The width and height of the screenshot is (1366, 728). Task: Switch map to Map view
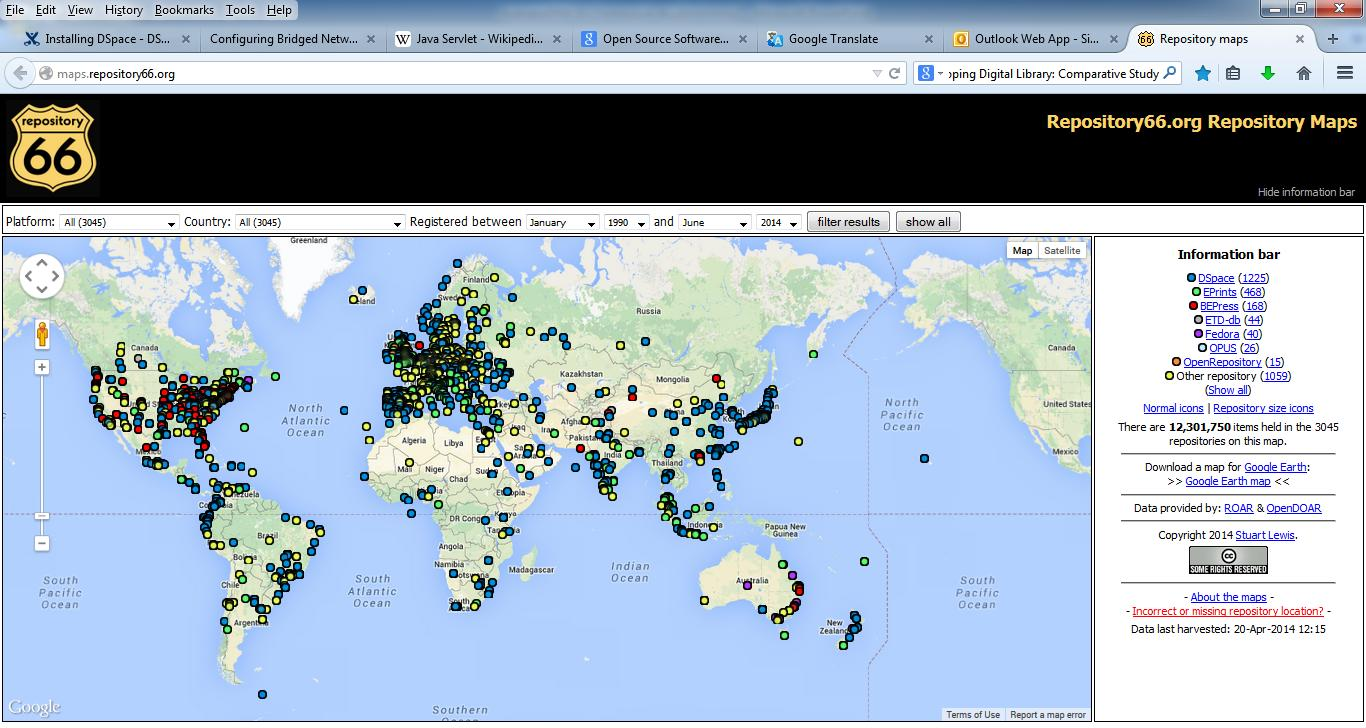(1022, 250)
